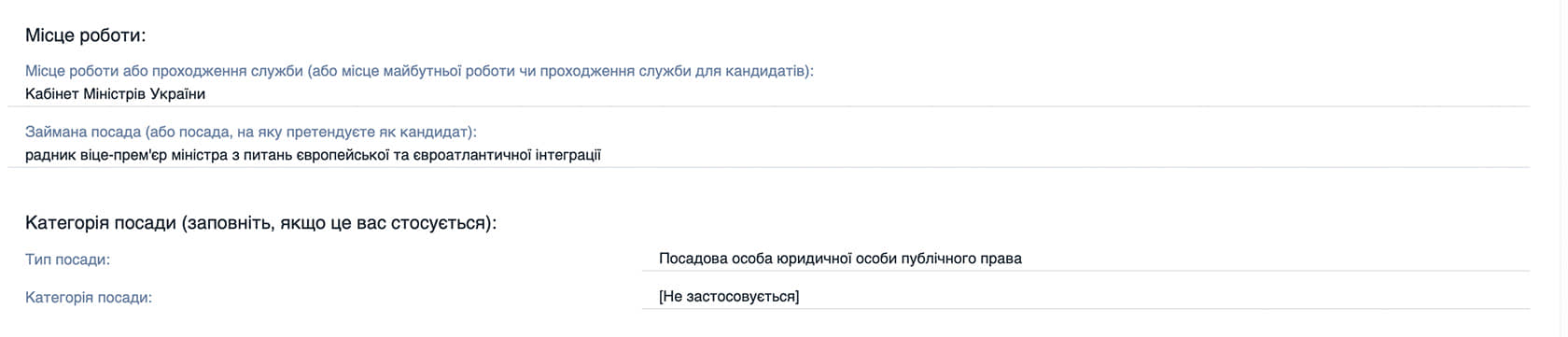Click the word 'Кабінет' in workplace value
The image size is (1568, 337).
52,93
